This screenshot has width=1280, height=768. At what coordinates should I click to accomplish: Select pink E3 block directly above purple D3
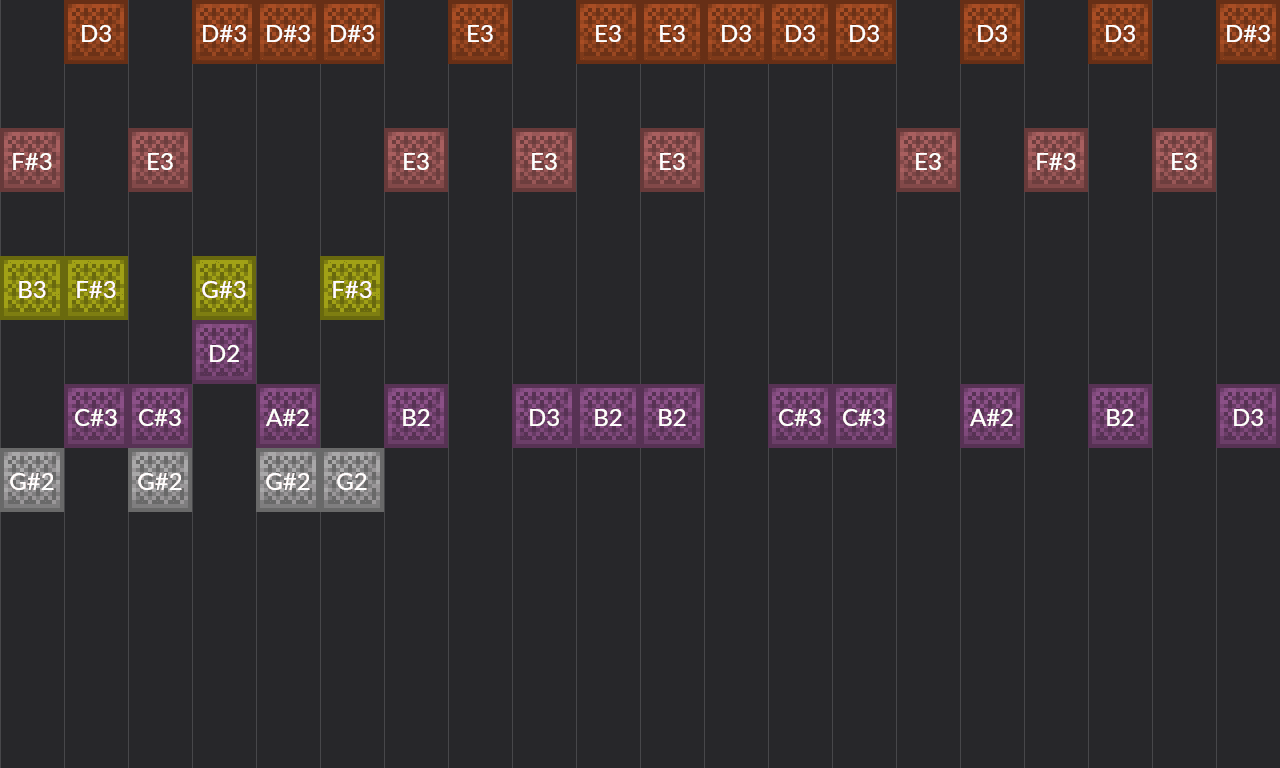click(x=544, y=160)
